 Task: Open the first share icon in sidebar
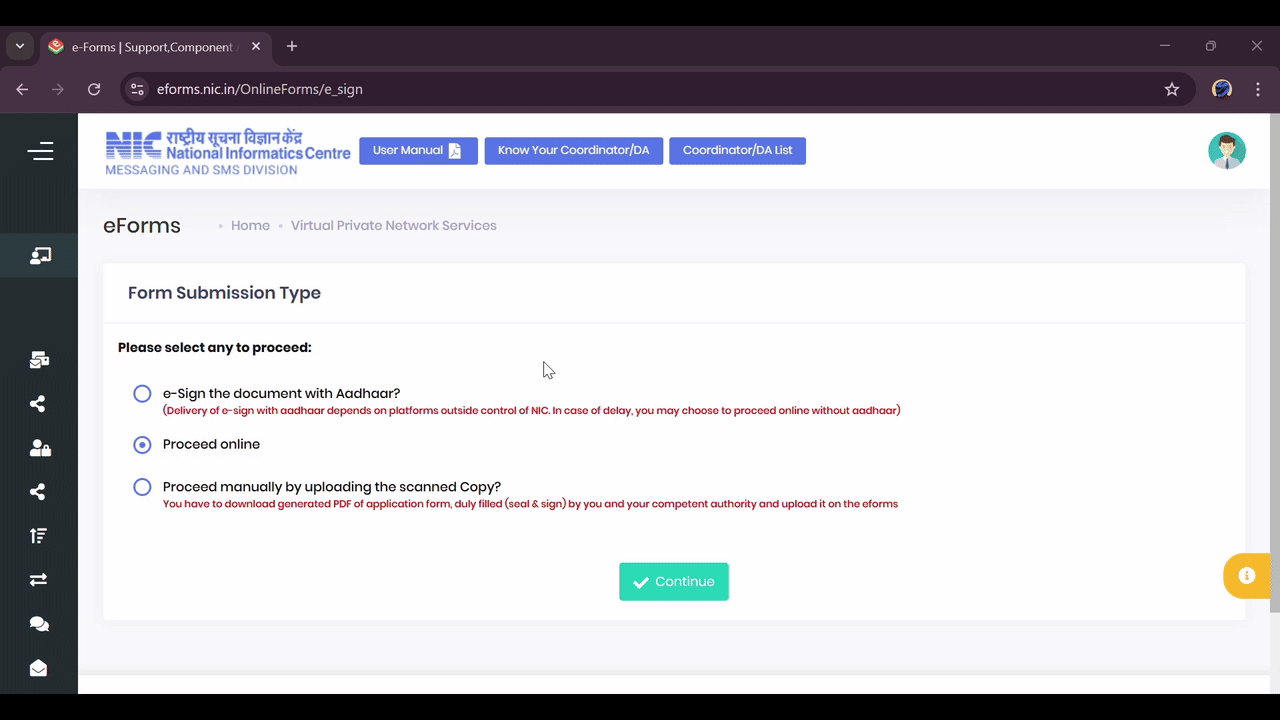point(38,404)
